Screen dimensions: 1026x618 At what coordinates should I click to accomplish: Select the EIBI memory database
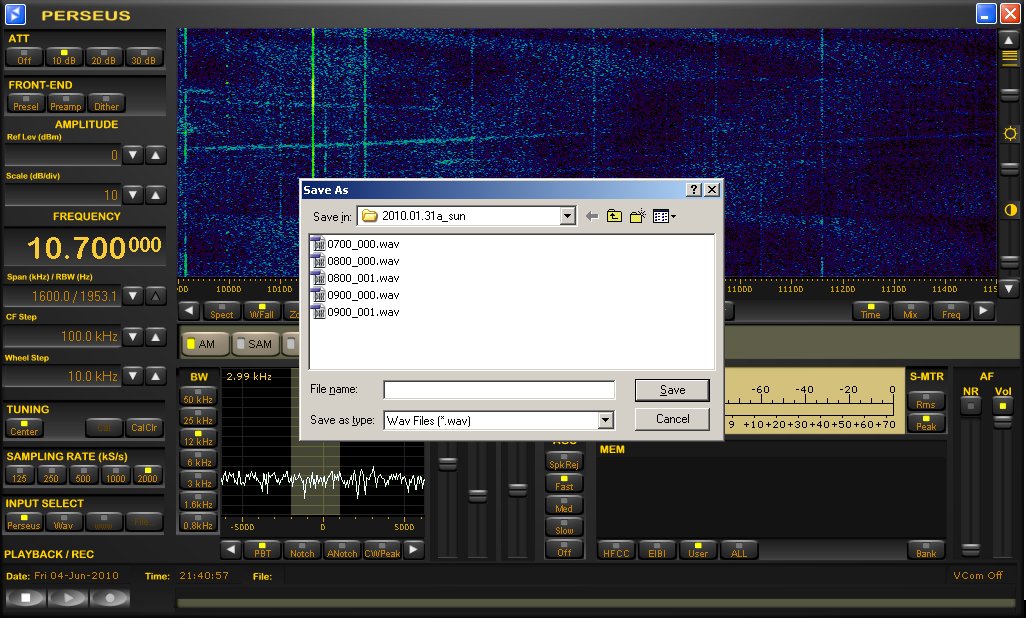657,550
